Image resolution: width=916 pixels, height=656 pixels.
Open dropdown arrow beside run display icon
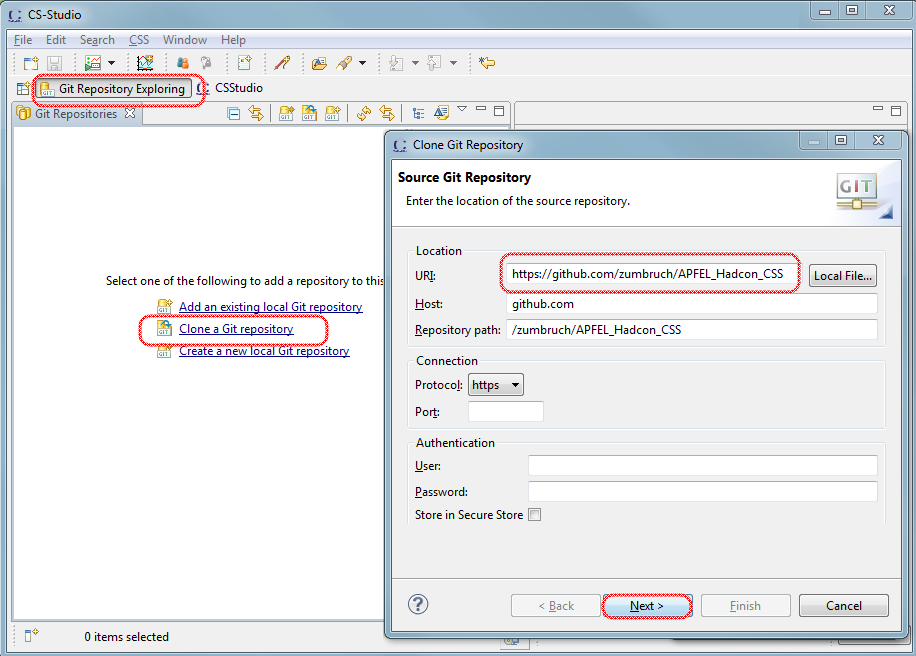pyautogui.click(x=111, y=63)
